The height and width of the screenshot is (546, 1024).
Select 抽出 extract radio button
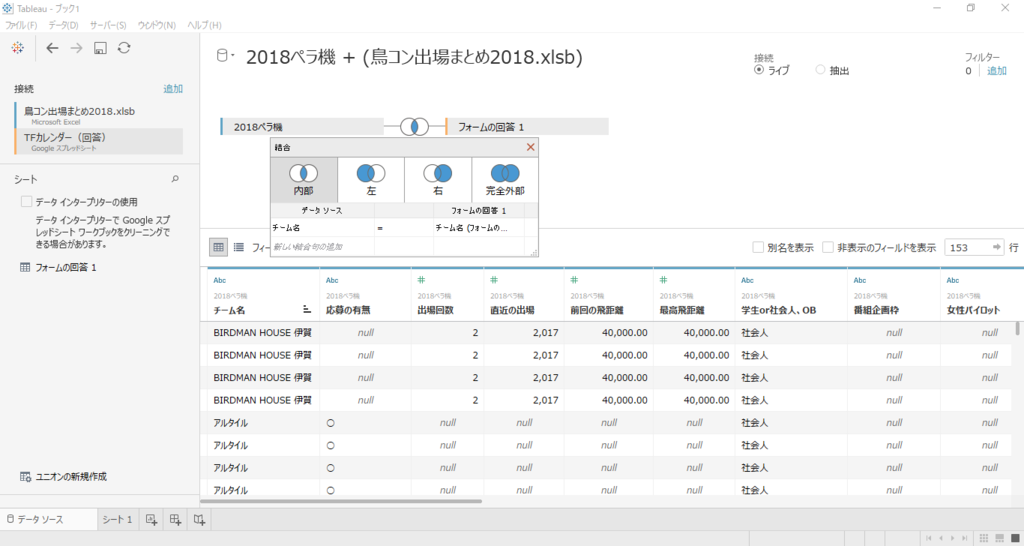(820, 70)
